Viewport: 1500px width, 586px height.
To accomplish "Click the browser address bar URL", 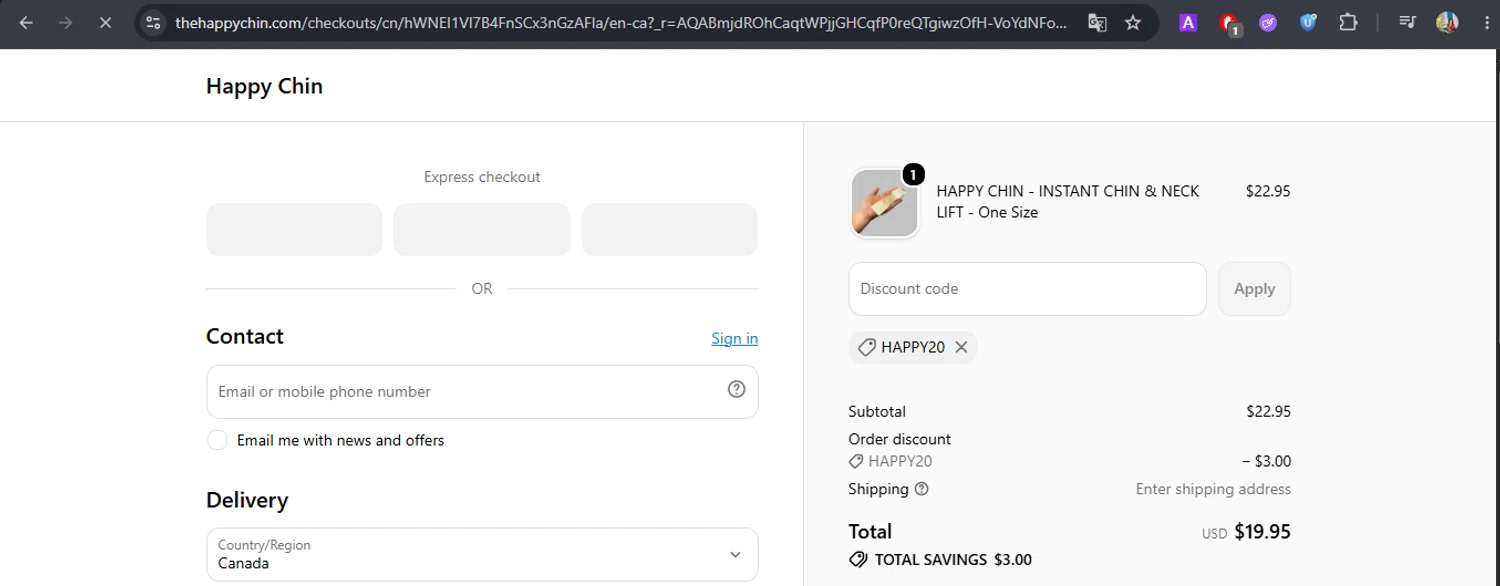I will (x=620, y=22).
